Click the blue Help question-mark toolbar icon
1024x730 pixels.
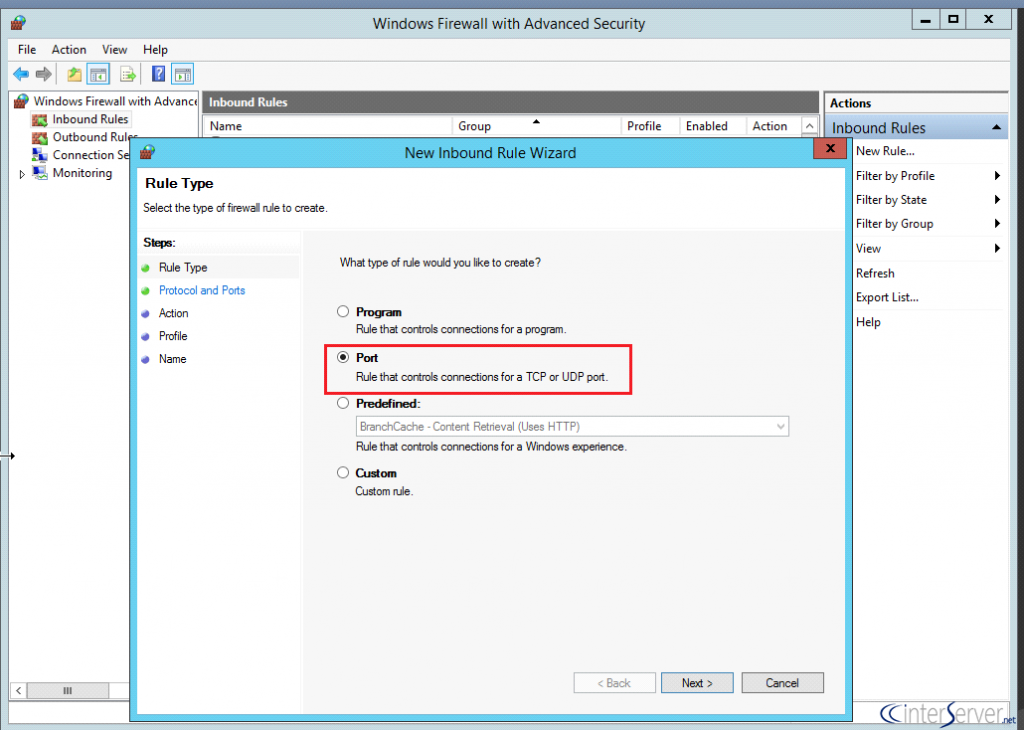pos(159,74)
